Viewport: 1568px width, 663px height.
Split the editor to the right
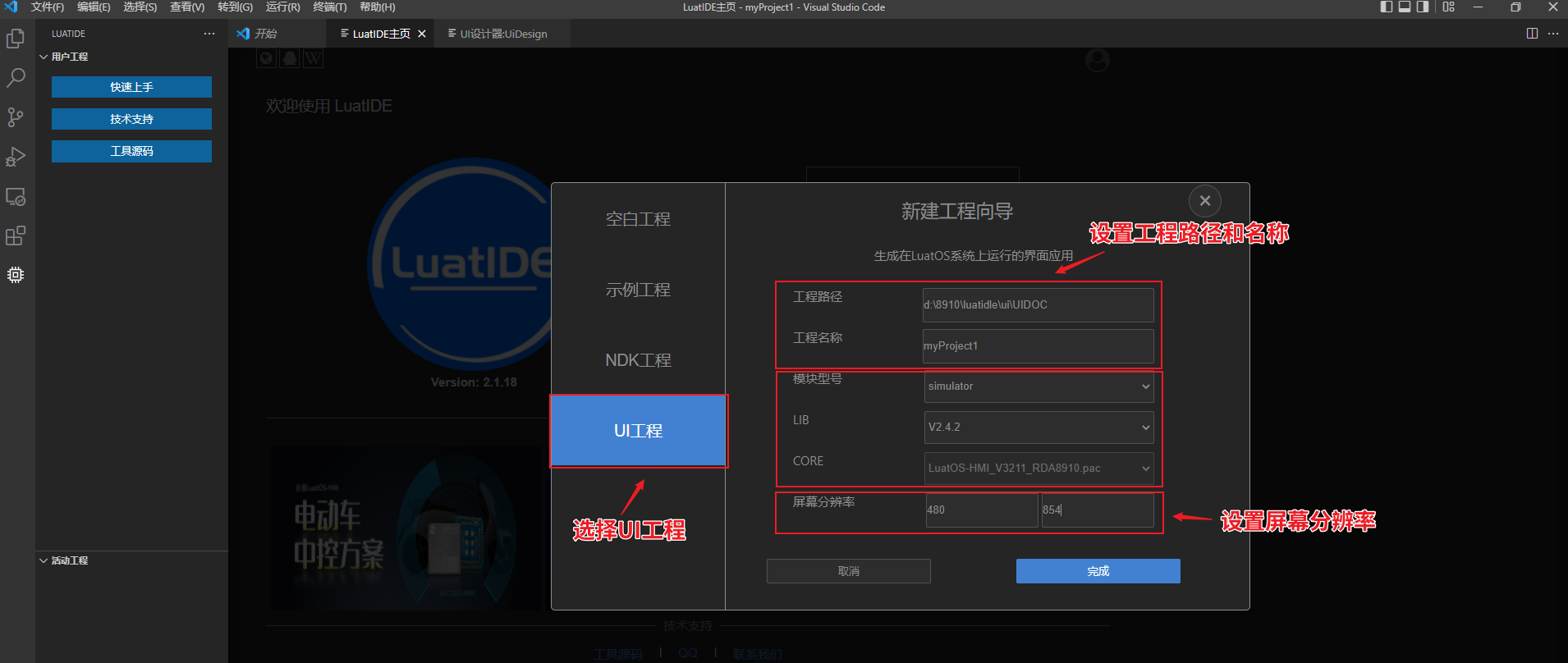tap(1532, 34)
